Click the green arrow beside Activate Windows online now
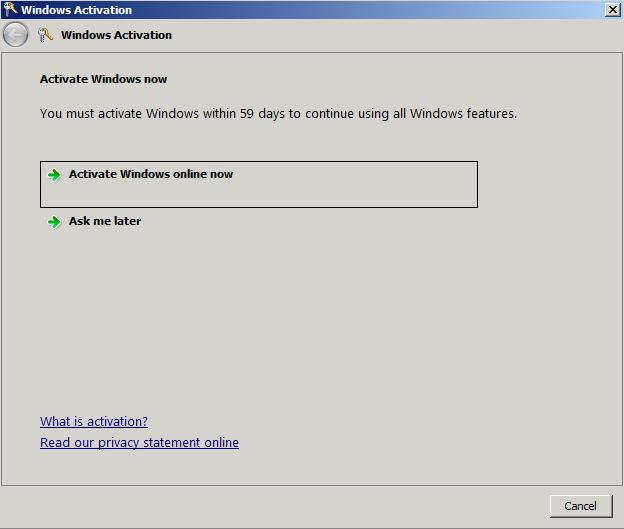Screen dimensions: 624x529 coord(54,175)
